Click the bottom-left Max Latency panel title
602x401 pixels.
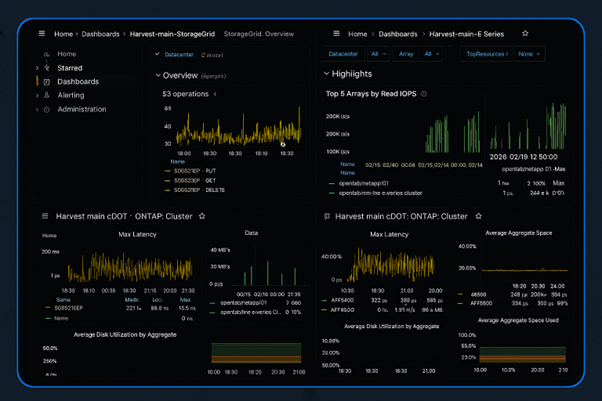click(137, 234)
